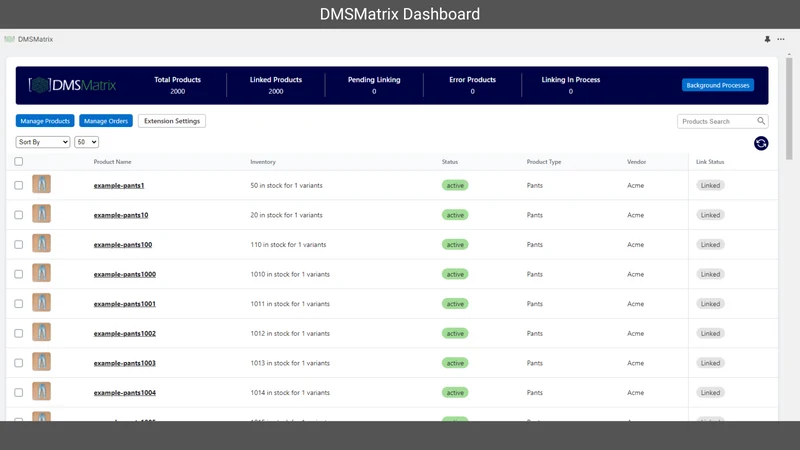
Task: Check the example-pants1004 row checkbox
Action: [x=19, y=392]
